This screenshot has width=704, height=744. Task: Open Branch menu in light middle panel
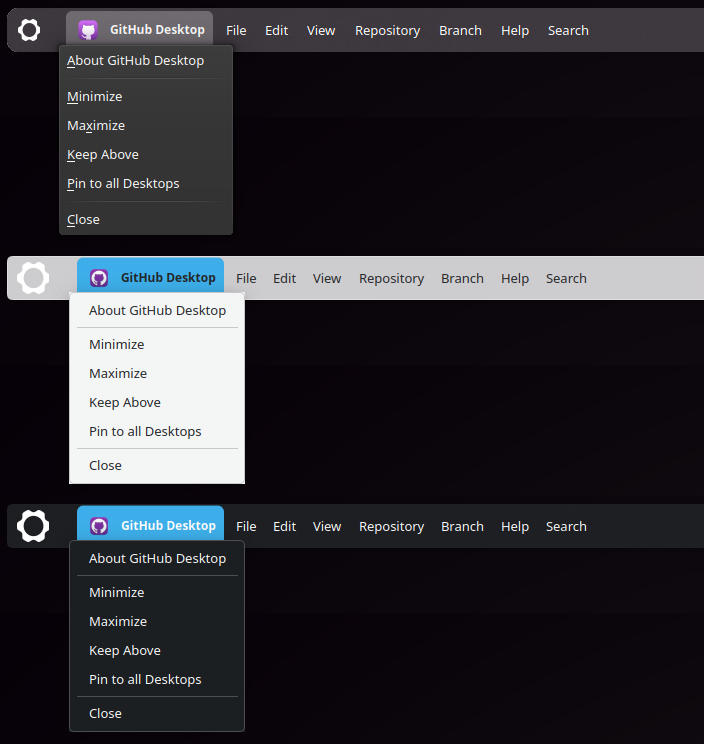coord(462,279)
